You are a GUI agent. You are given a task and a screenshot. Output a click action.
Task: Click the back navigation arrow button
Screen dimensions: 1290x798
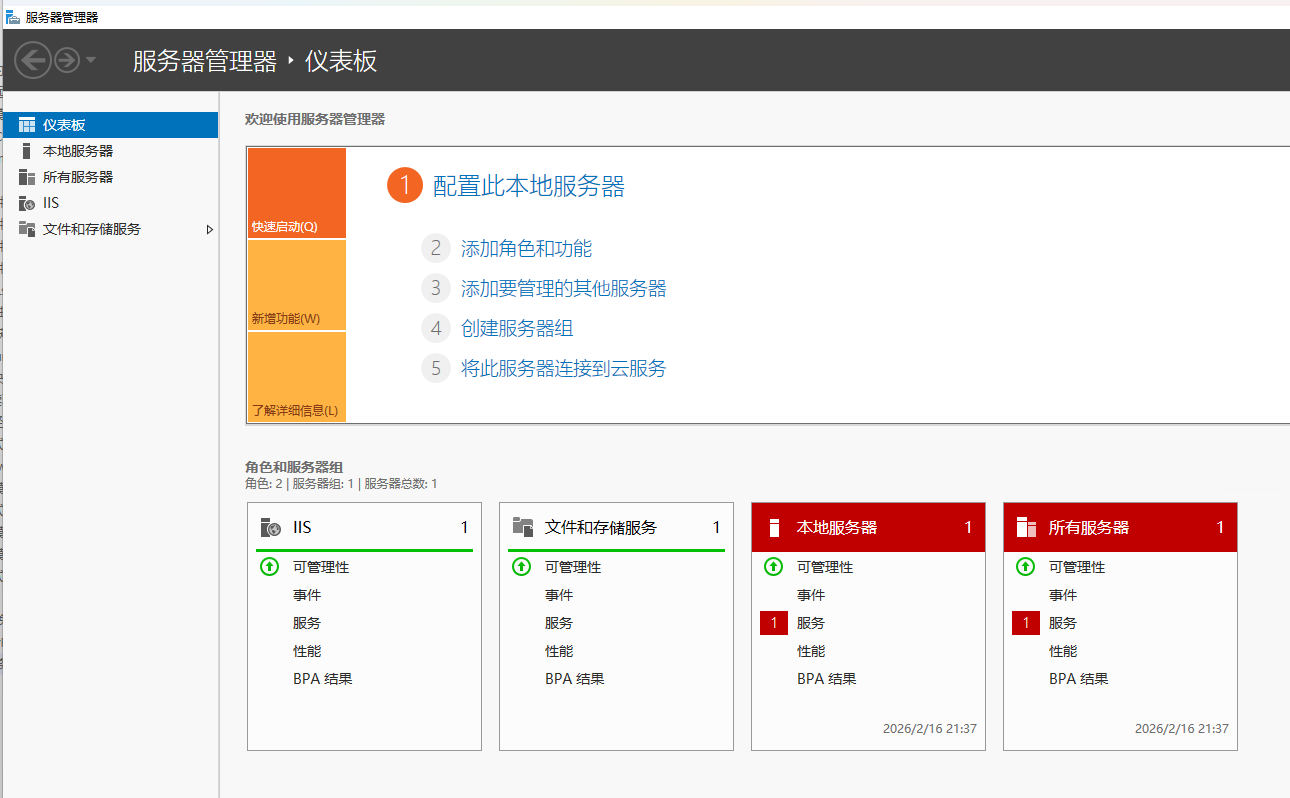[x=33, y=61]
